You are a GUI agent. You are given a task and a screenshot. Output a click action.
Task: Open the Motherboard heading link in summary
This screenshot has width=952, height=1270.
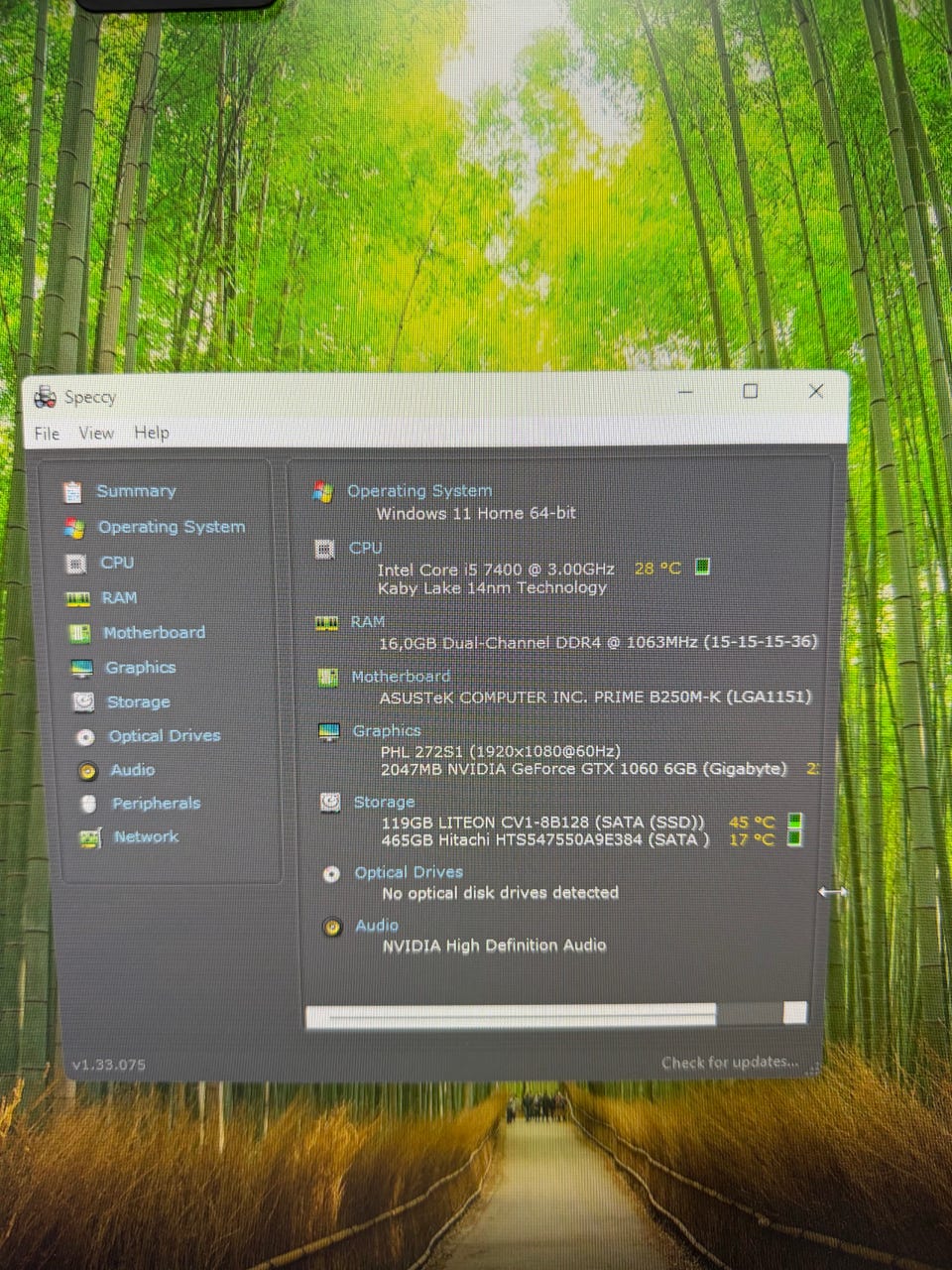tap(401, 677)
